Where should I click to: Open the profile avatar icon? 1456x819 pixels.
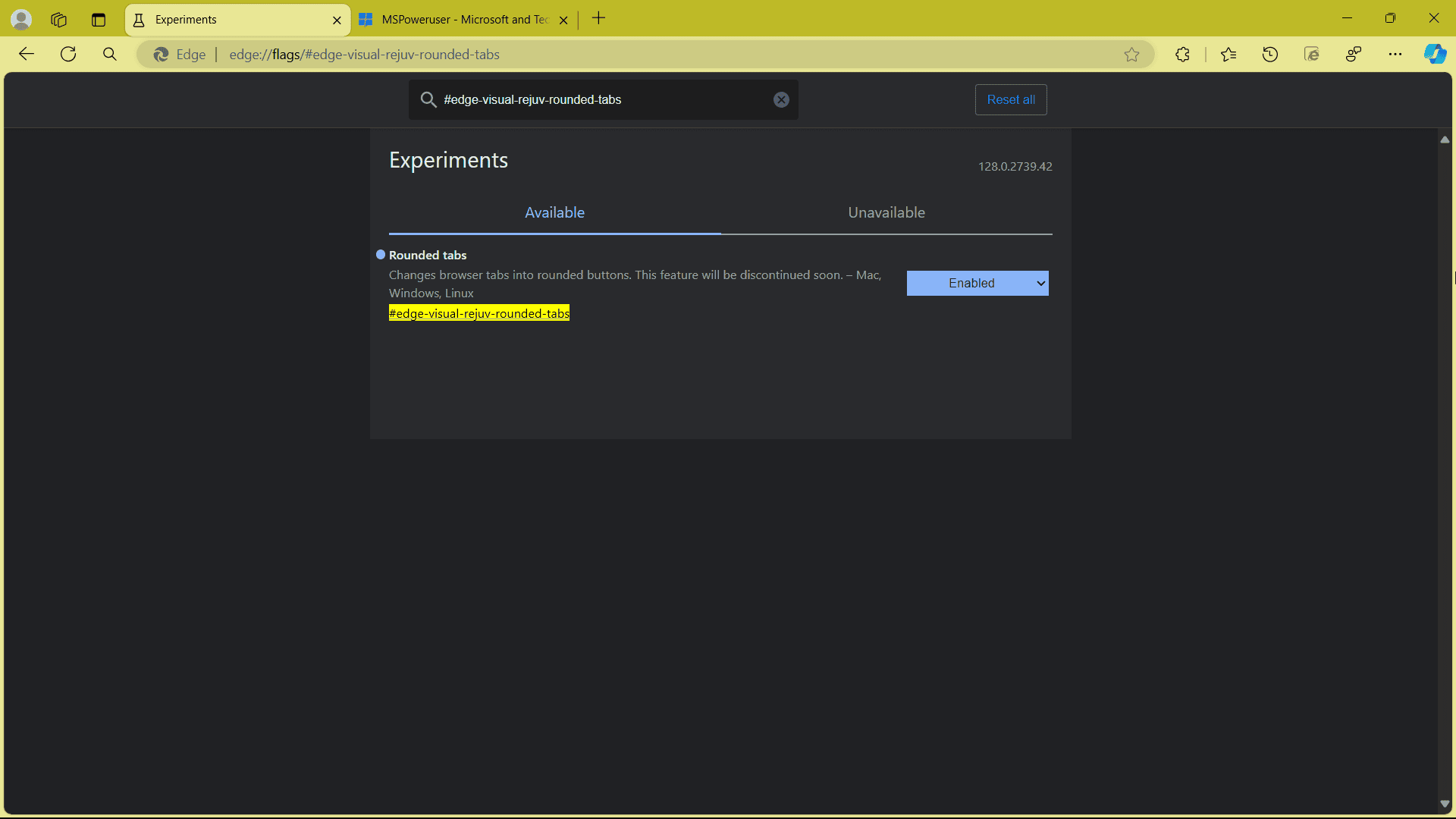pyautogui.click(x=21, y=20)
